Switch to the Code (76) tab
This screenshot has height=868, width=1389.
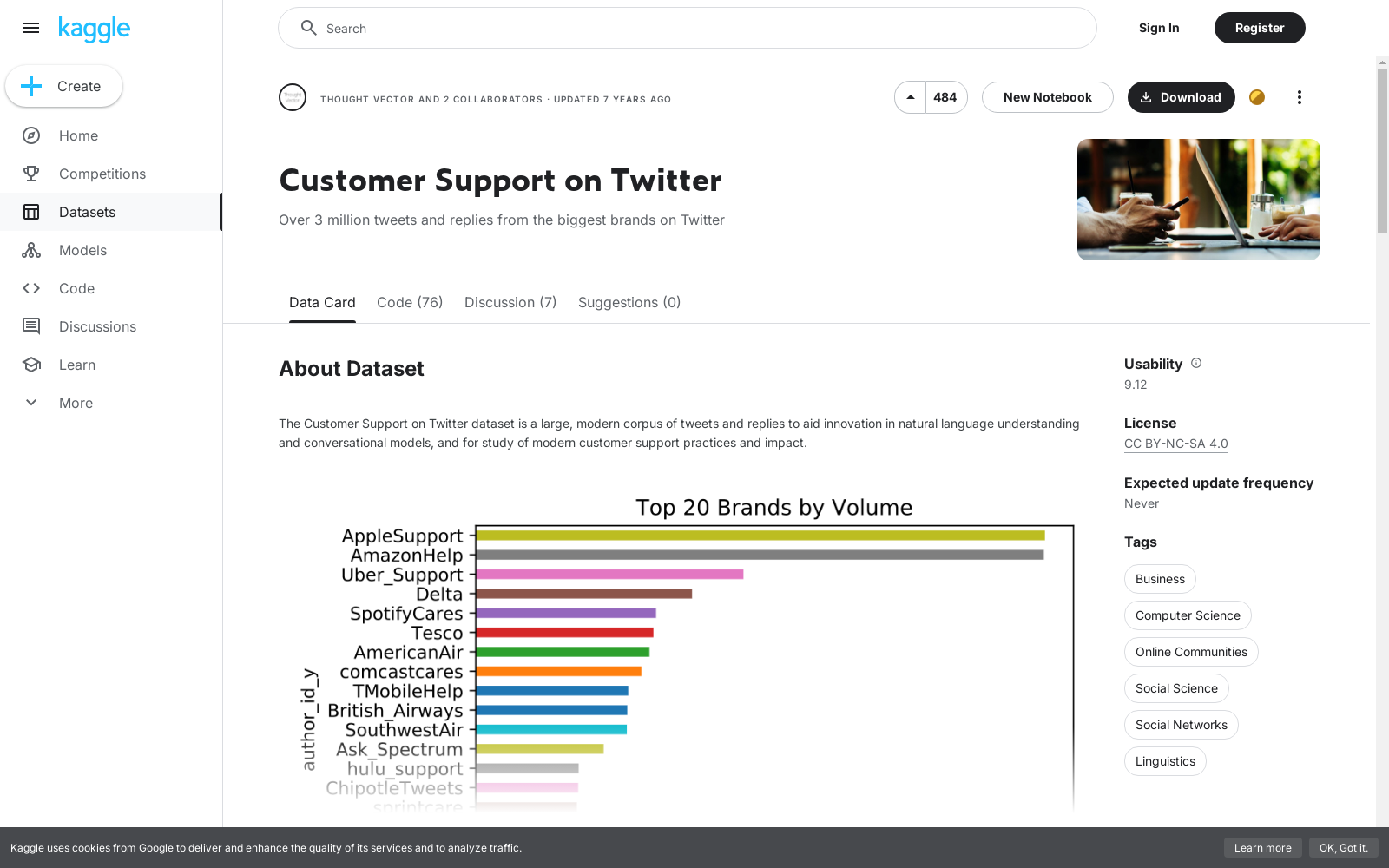tap(410, 302)
